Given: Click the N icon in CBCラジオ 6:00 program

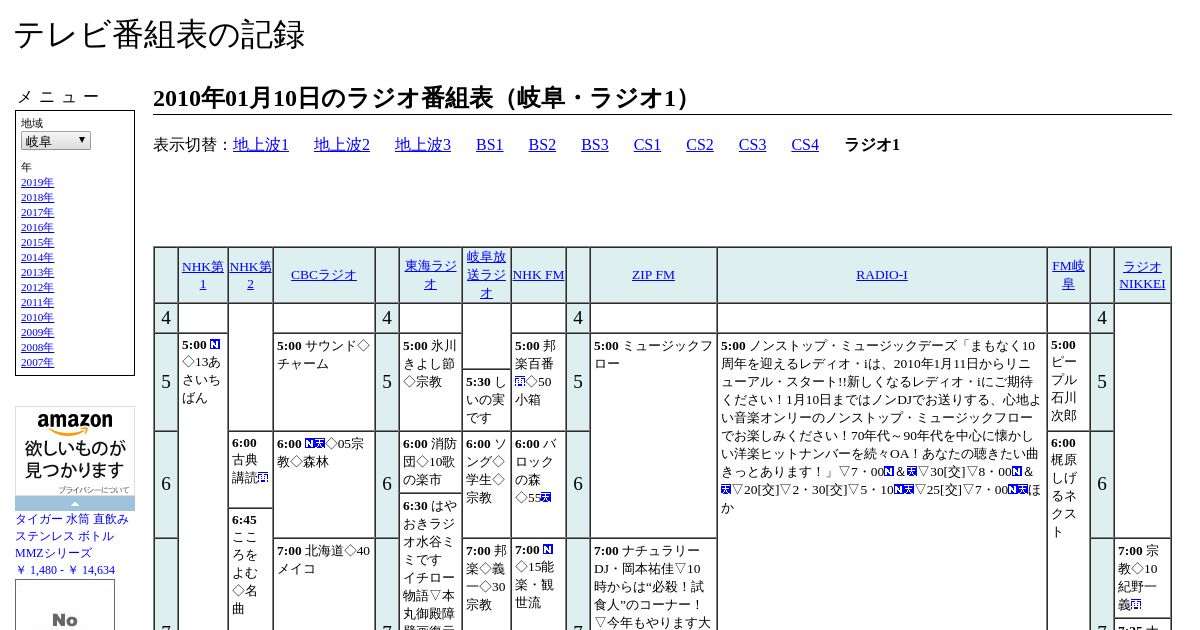Looking at the screenshot, I should [x=310, y=443].
